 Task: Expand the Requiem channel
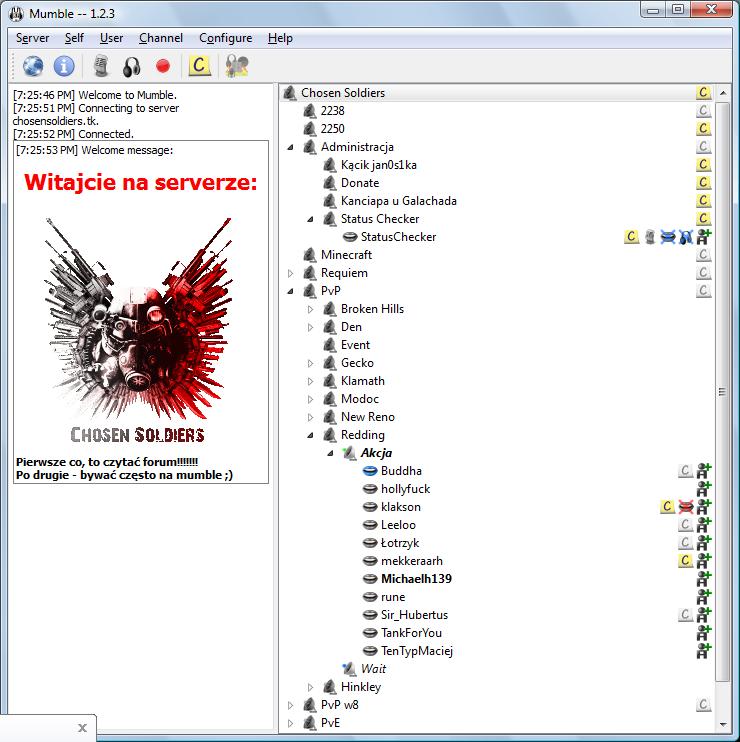[291, 273]
